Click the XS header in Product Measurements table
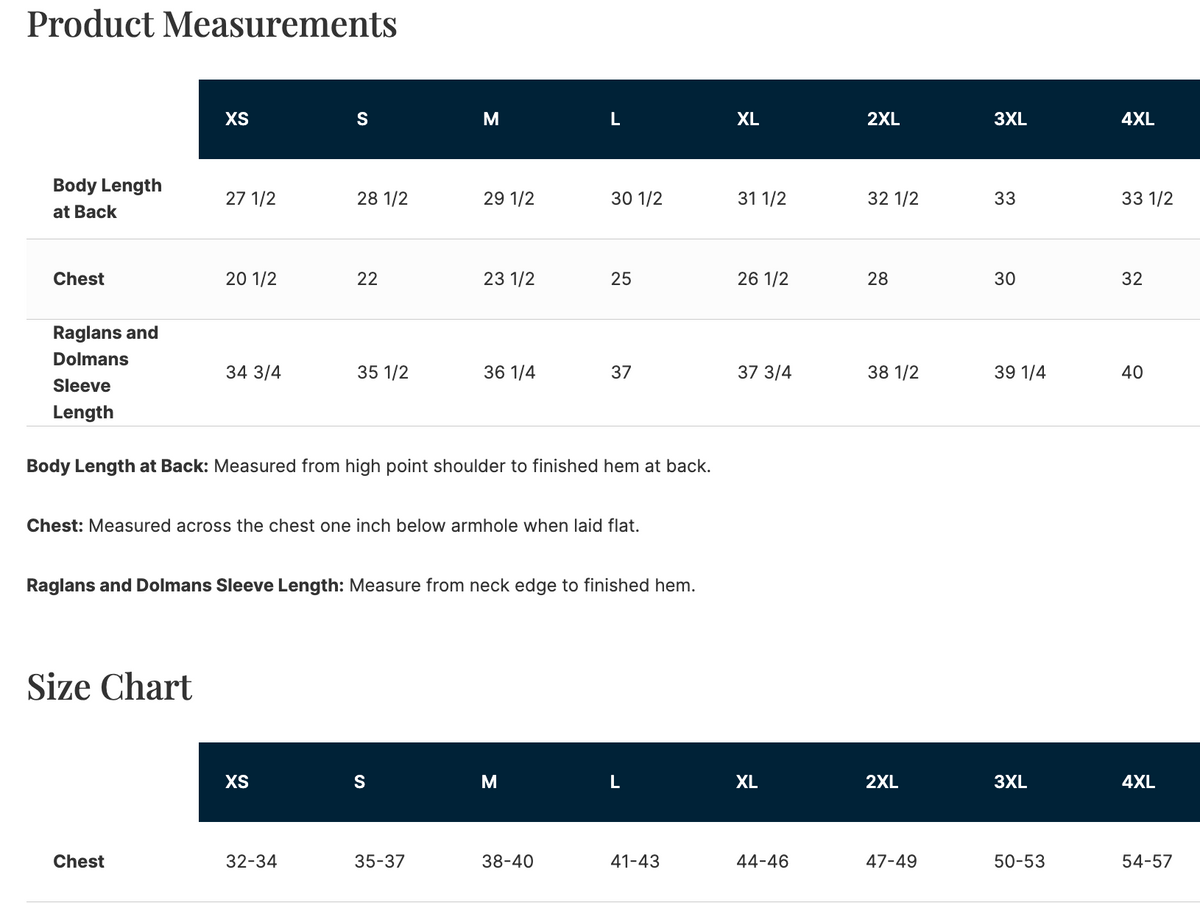Viewport: 1200px width, 903px height. tap(237, 119)
